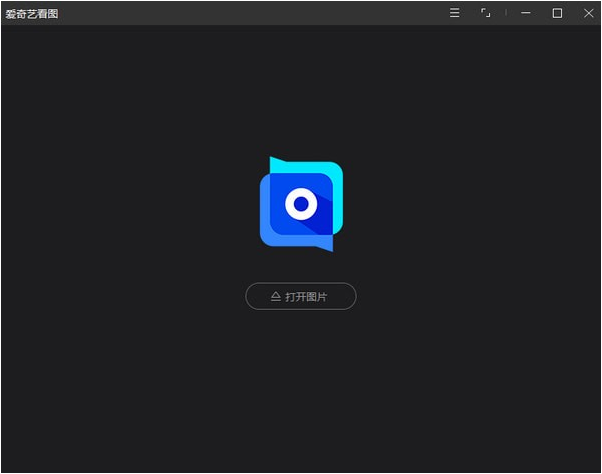Click empty canvas above the logo
This screenshot has height=474, width=602.
coord(301,90)
